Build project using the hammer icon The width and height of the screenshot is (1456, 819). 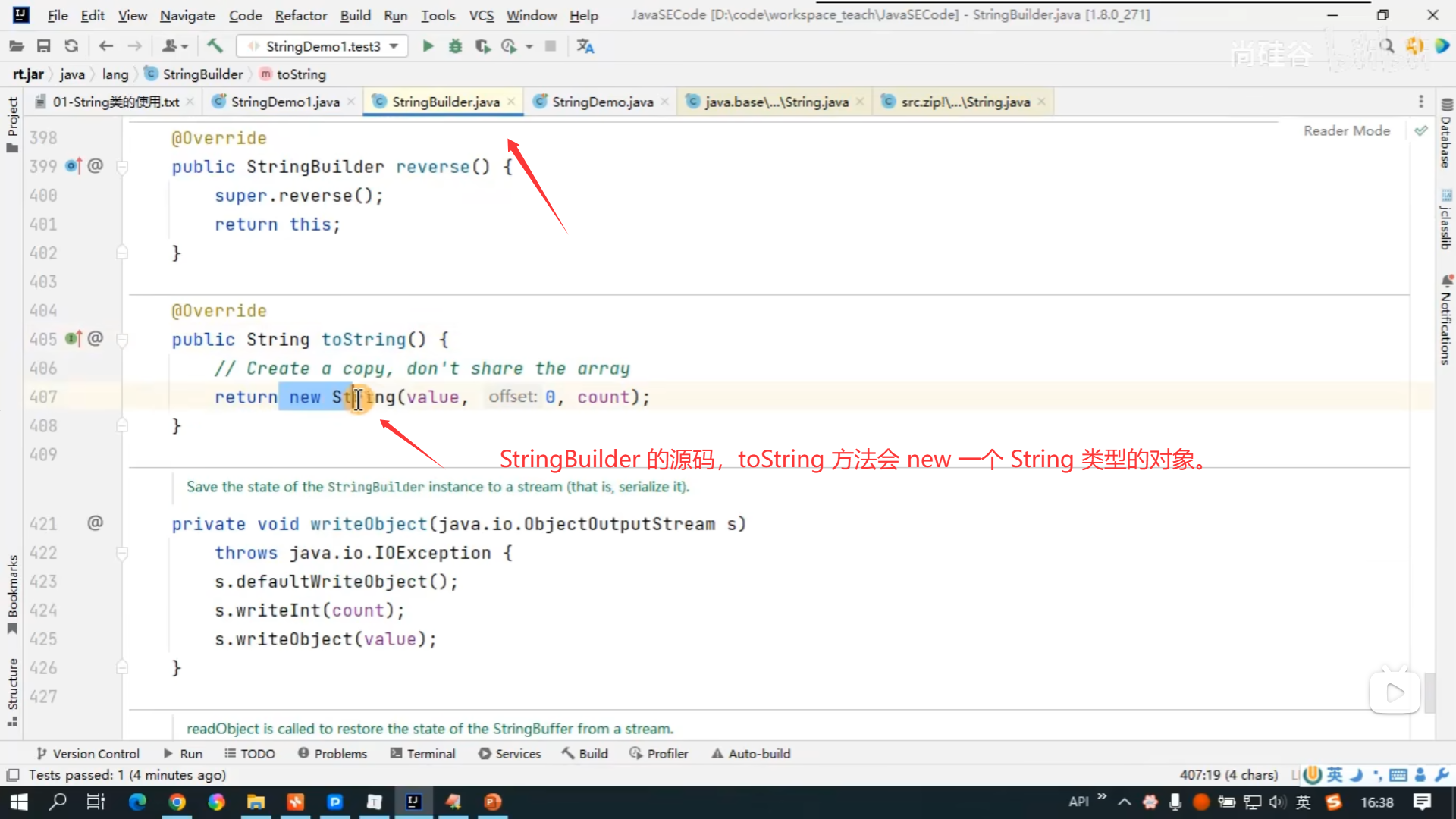tap(215, 46)
